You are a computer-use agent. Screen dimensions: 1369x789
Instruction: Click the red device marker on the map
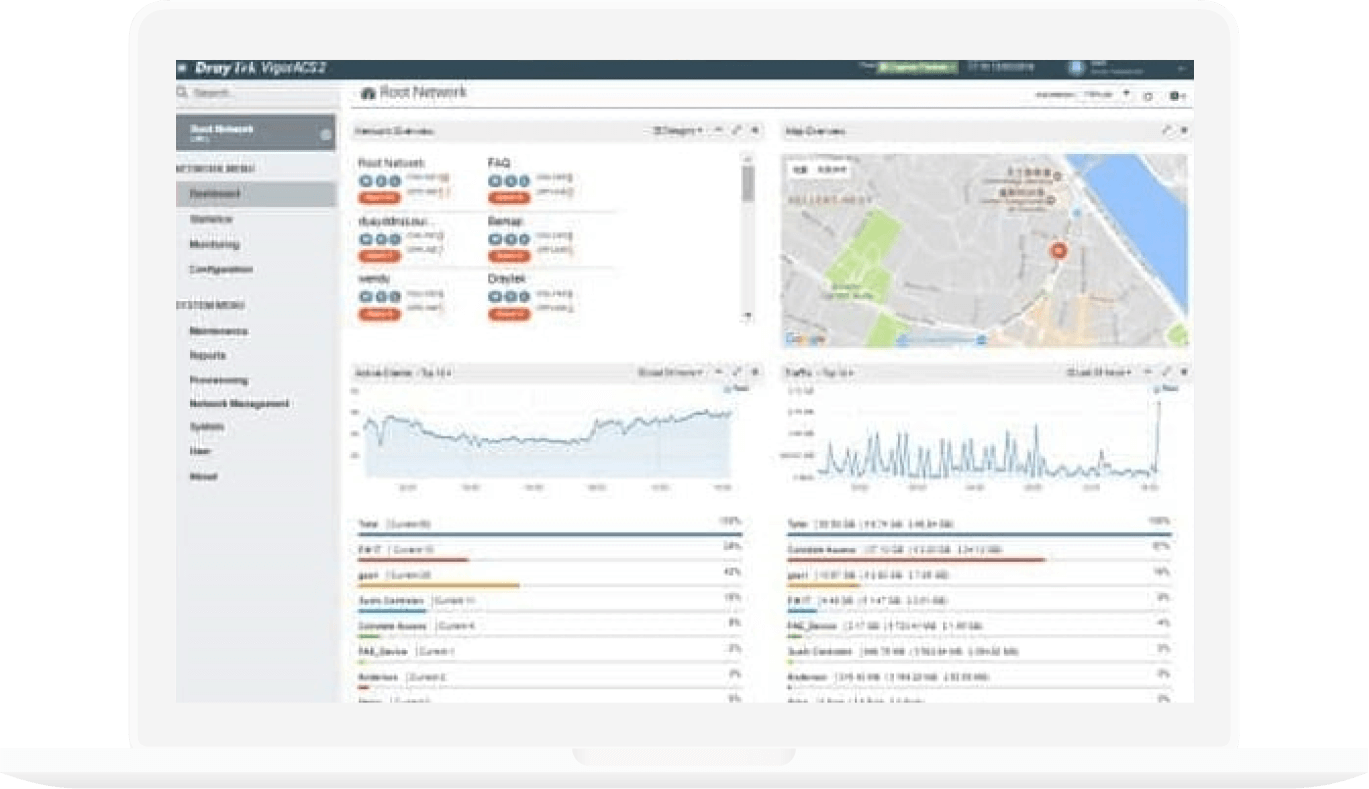pos(1059,250)
